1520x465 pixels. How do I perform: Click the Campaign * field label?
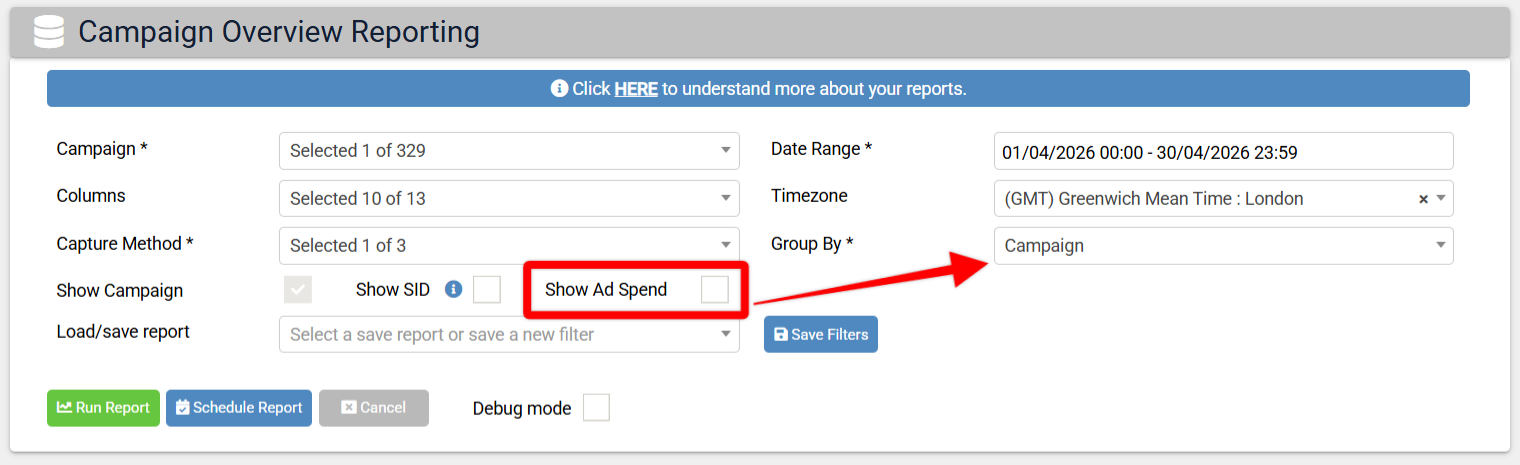102,149
